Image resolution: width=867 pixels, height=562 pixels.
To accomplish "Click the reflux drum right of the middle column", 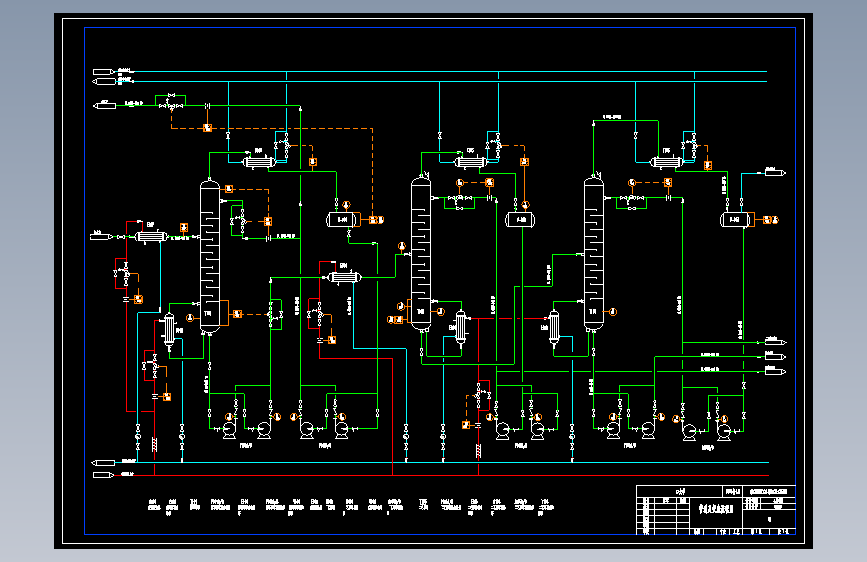I will pos(520,220).
